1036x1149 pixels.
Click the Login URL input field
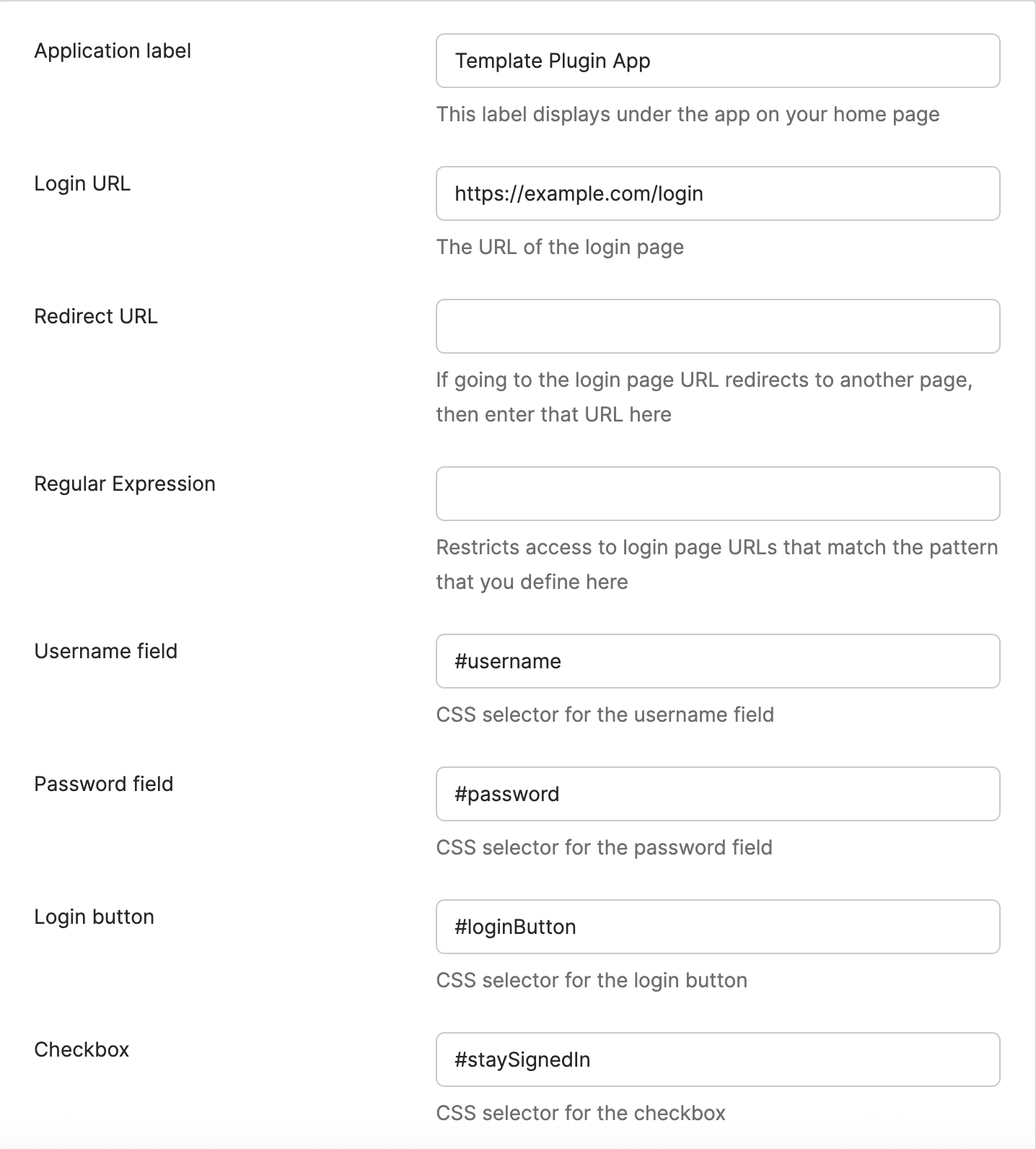click(x=717, y=193)
